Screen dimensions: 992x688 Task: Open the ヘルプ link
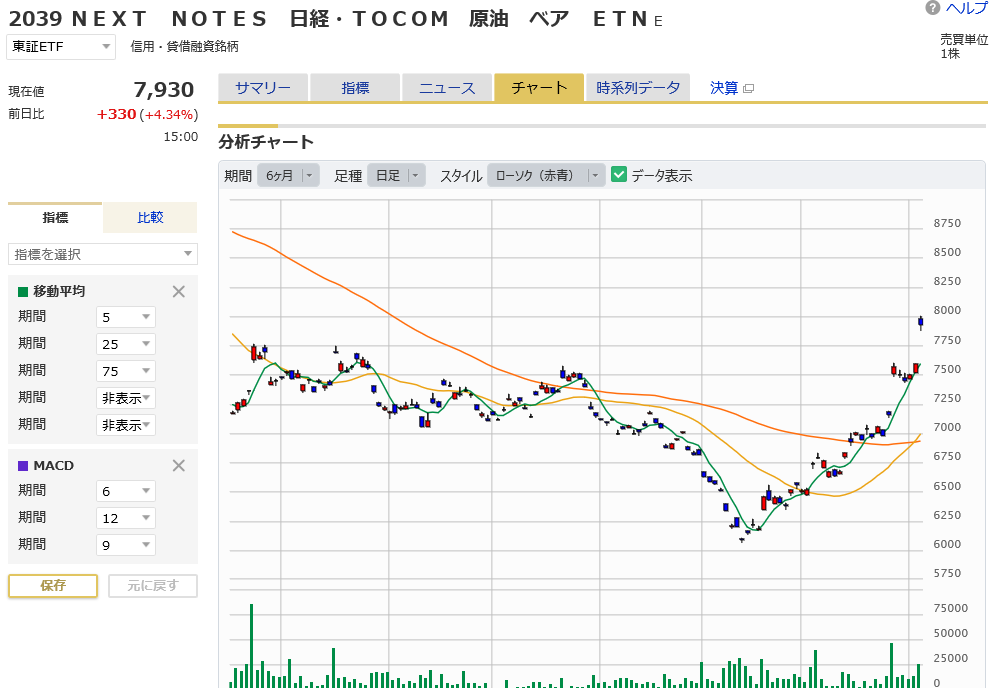click(966, 8)
